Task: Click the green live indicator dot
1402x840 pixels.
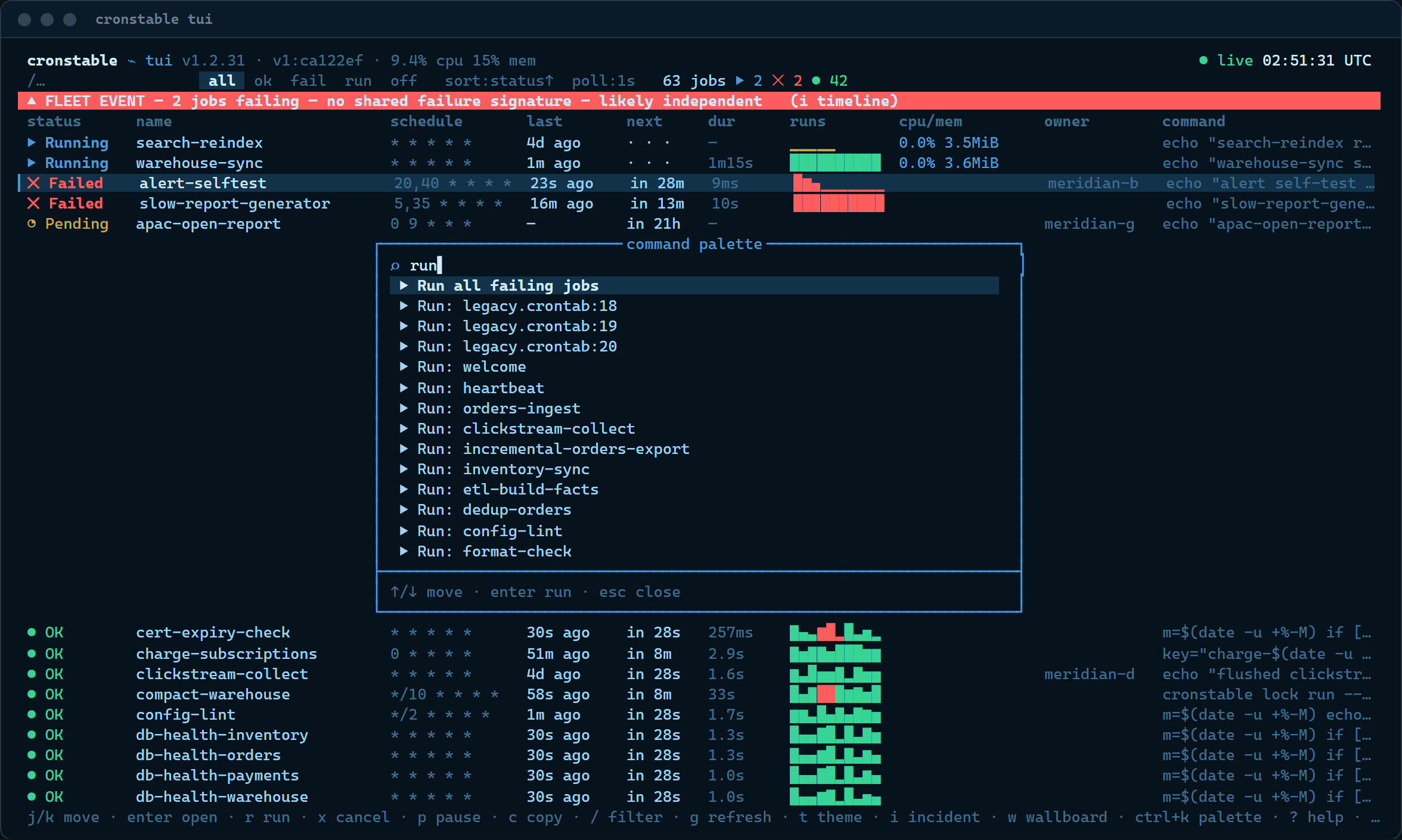Action: [x=1204, y=61]
